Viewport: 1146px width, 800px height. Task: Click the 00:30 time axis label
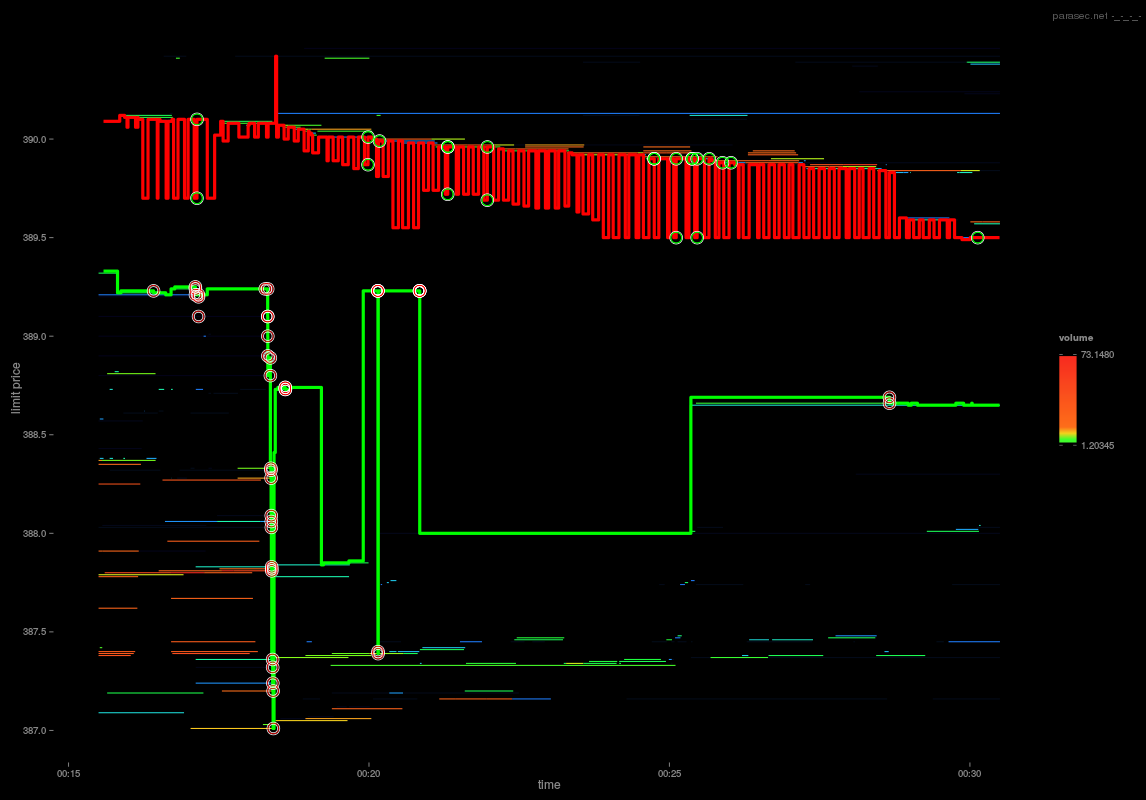[970, 772]
